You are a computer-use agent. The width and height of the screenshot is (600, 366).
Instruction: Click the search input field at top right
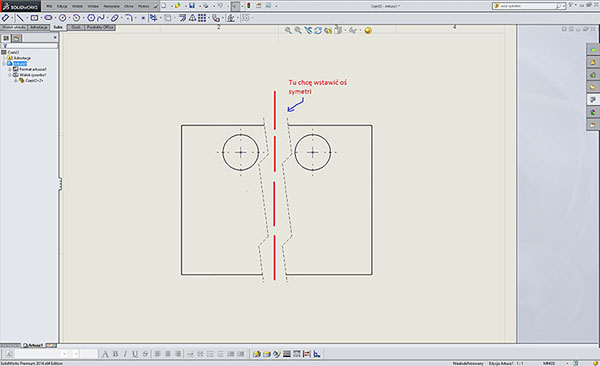point(527,6)
